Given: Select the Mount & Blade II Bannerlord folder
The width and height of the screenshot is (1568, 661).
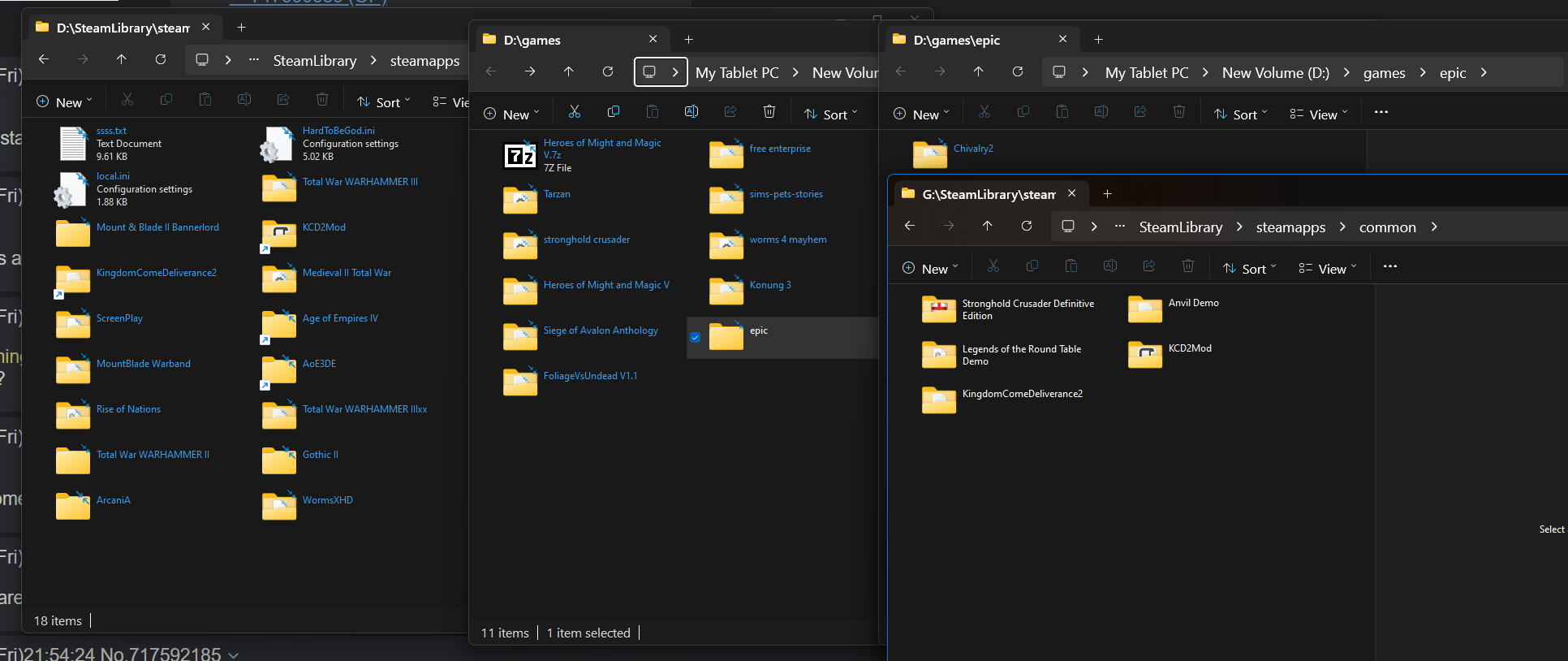Looking at the screenshot, I should 138,233.
